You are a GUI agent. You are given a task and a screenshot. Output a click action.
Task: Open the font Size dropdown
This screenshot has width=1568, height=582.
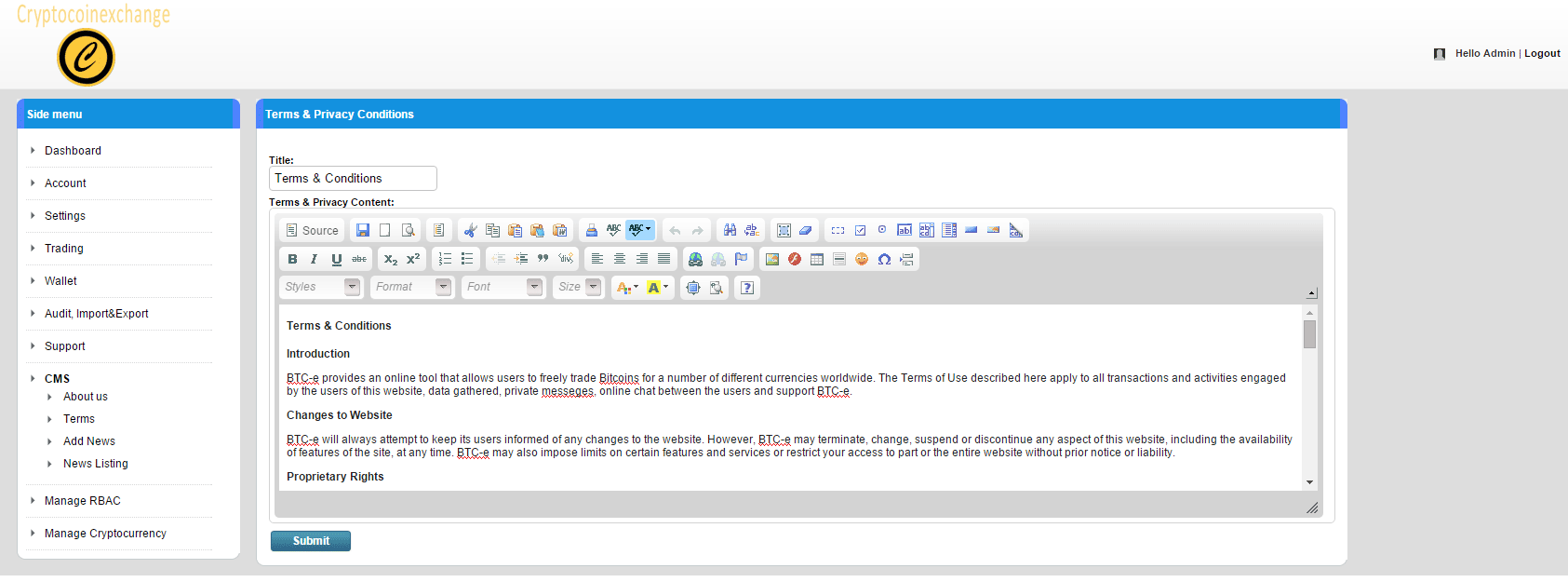click(x=578, y=287)
